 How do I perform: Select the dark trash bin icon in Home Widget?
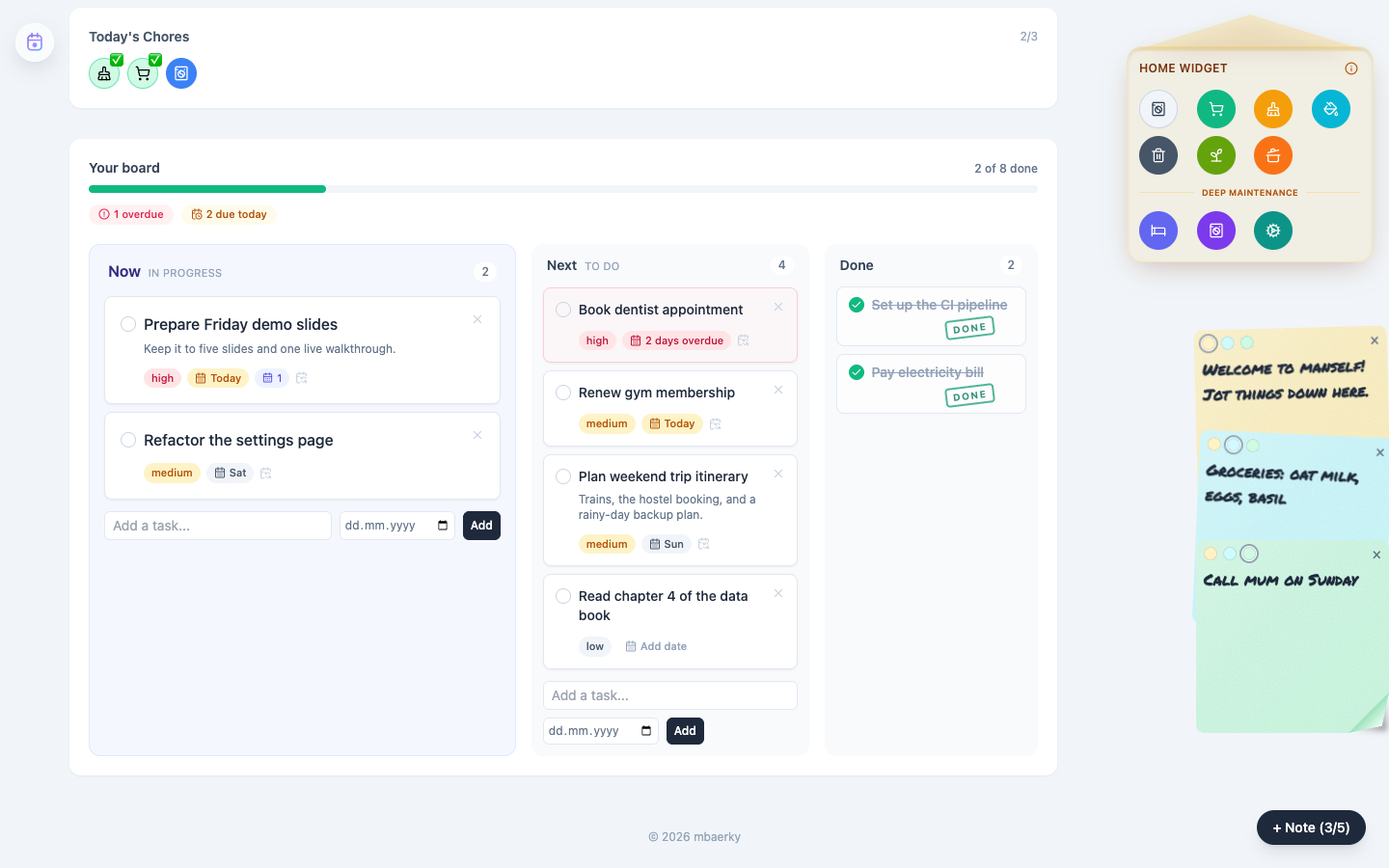coord(1158,155)
